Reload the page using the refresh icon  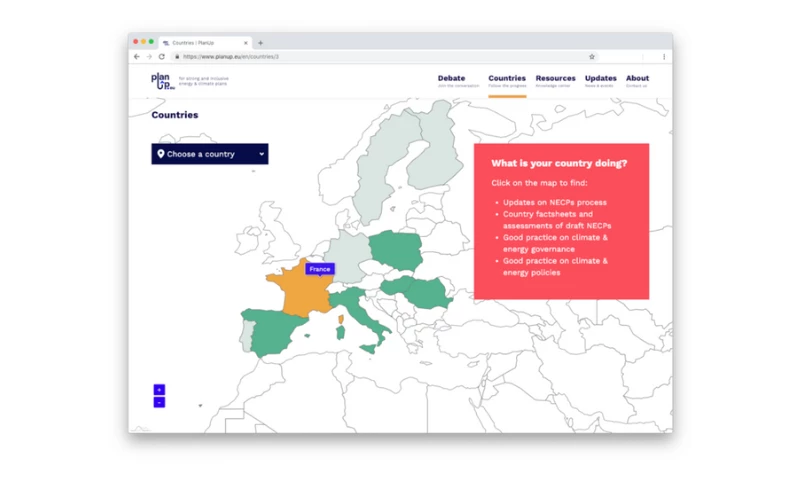162,57
